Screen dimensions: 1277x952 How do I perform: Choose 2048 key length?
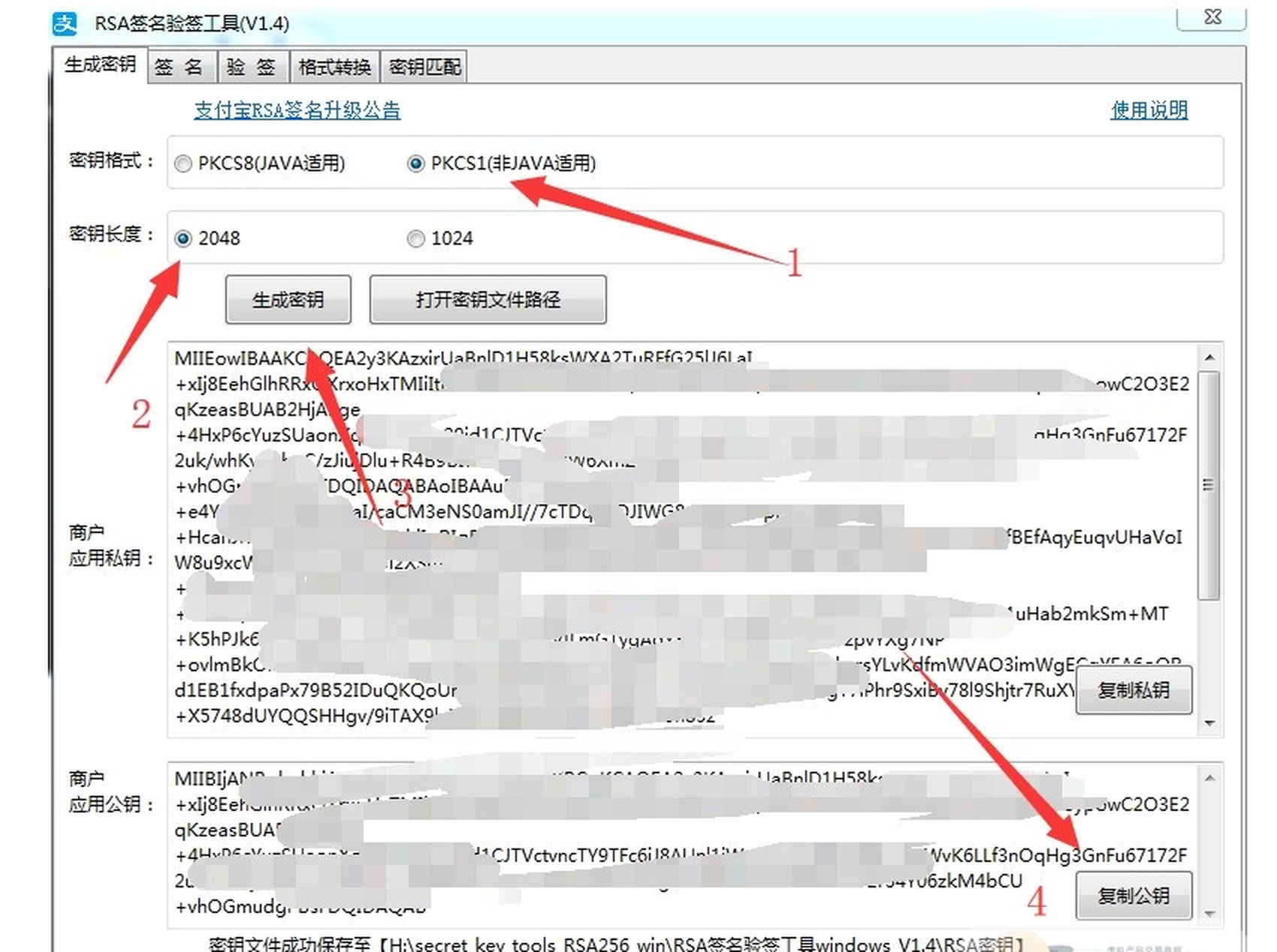click(x=183, y=239)
